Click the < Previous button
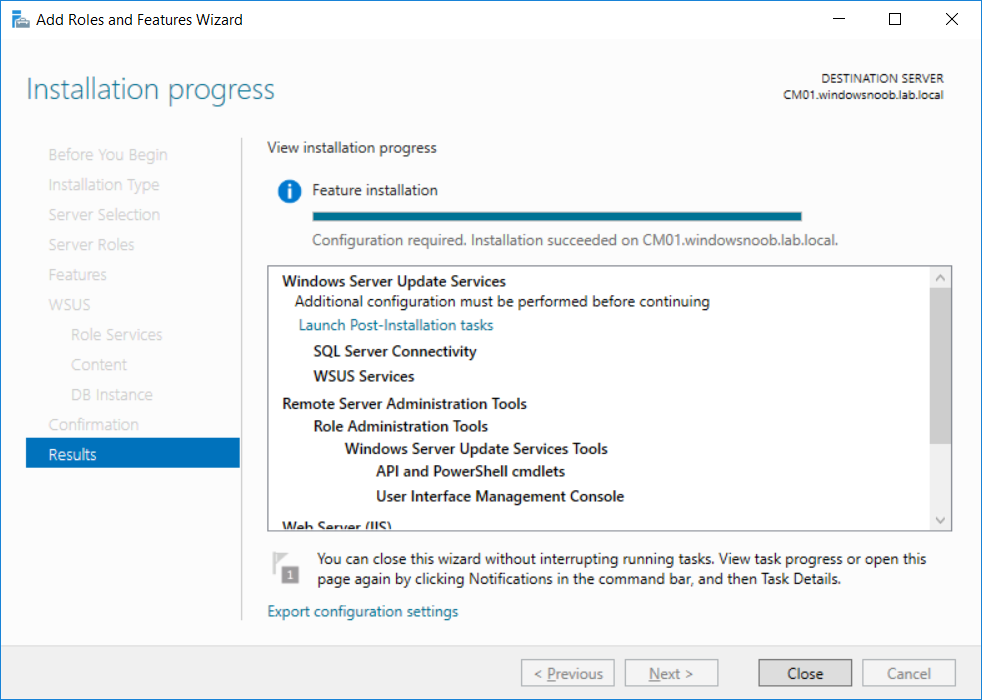The width and height of the screenshot is (982, 700). (567, 673)
